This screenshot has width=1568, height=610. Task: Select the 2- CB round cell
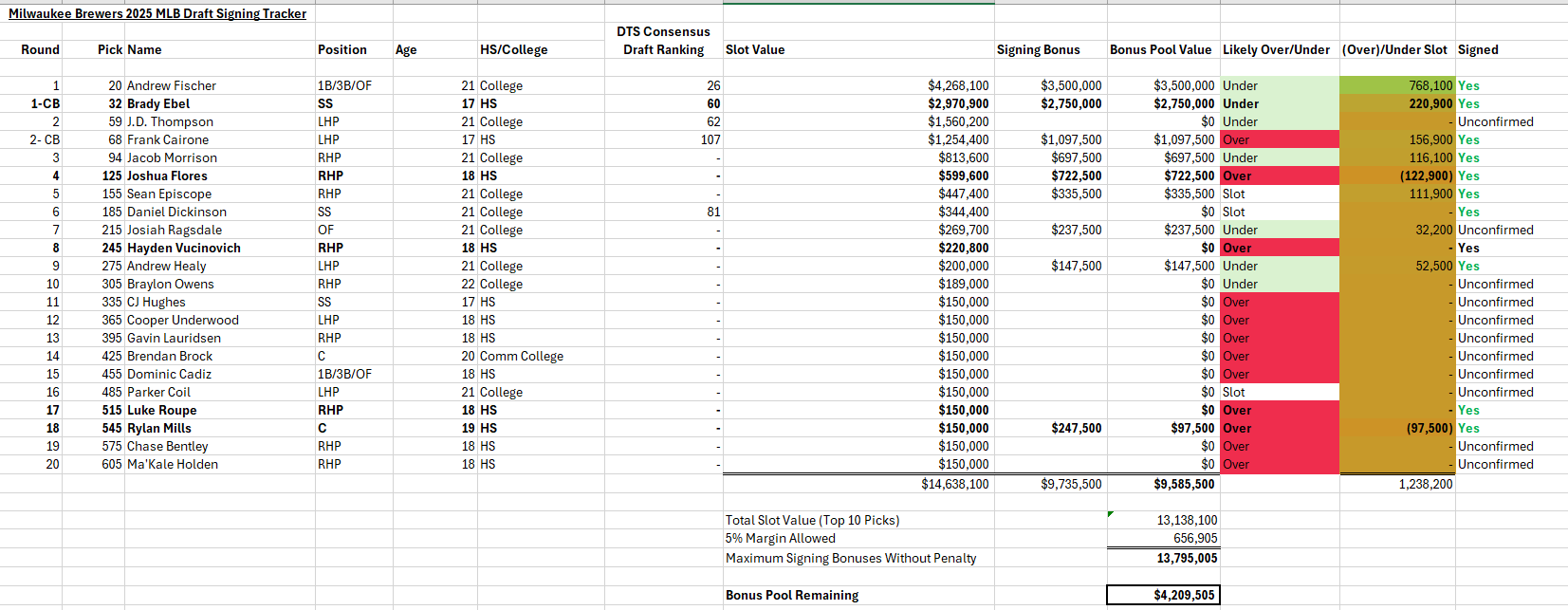tap(45, 140)
